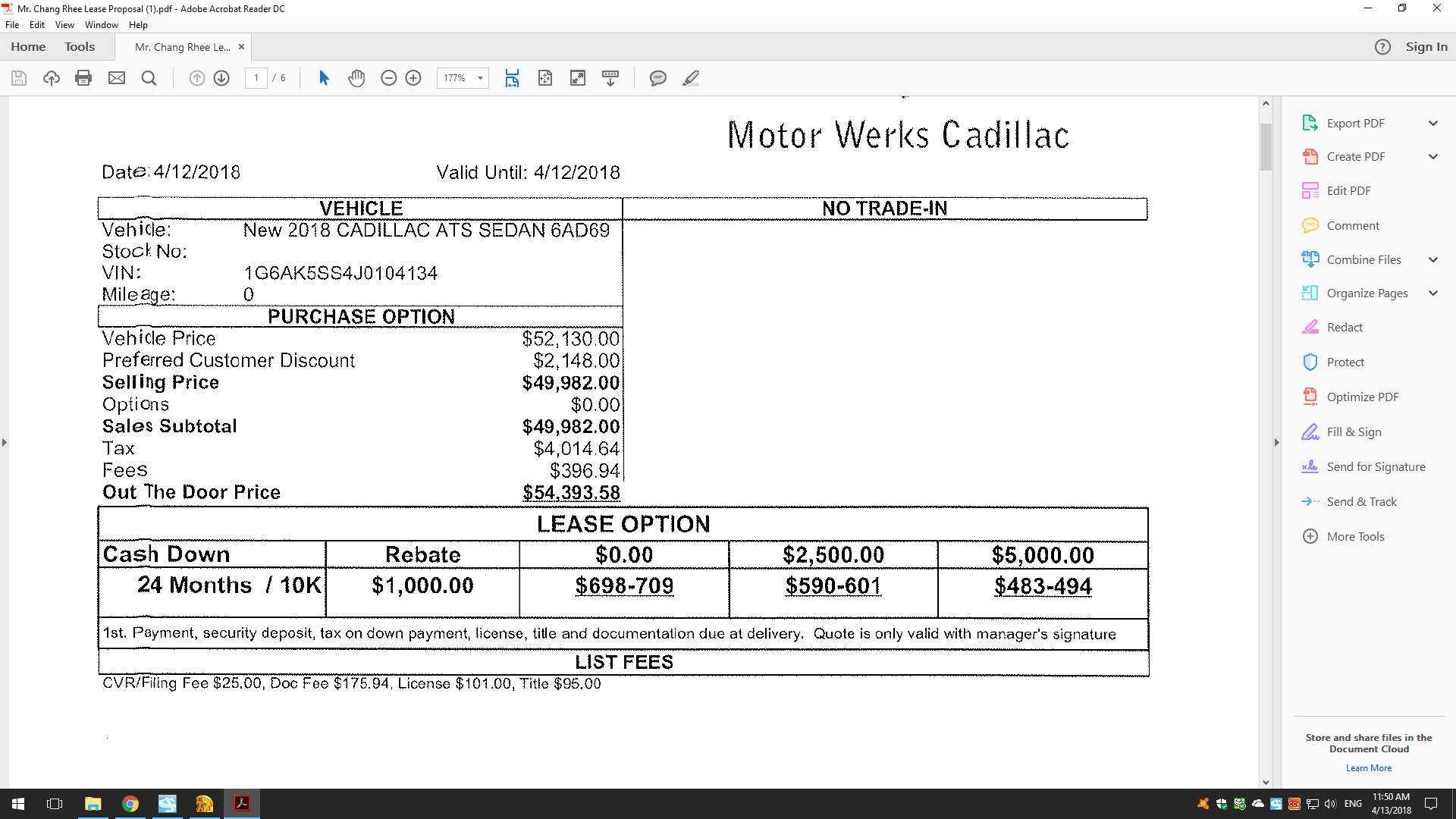Click the scroll up arrow of document

click(1266, 103)
